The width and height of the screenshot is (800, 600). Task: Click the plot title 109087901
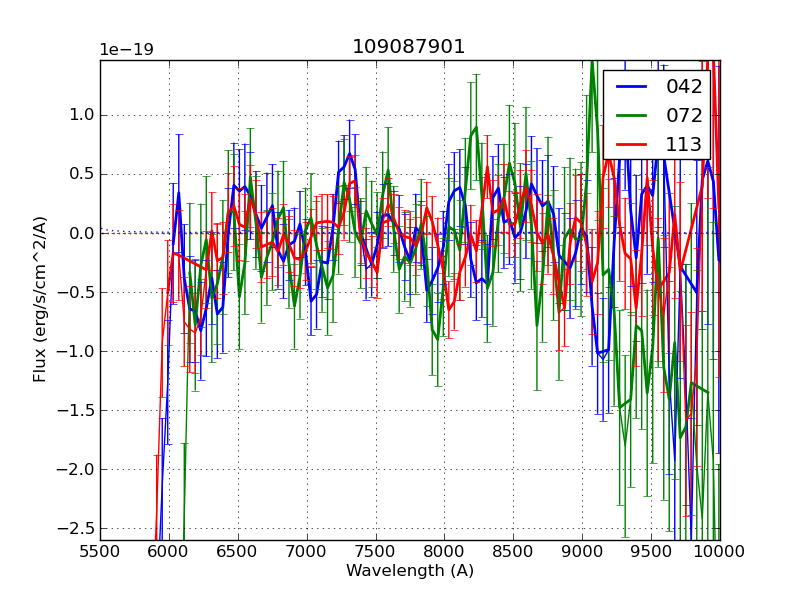click(x=408, y=47)
